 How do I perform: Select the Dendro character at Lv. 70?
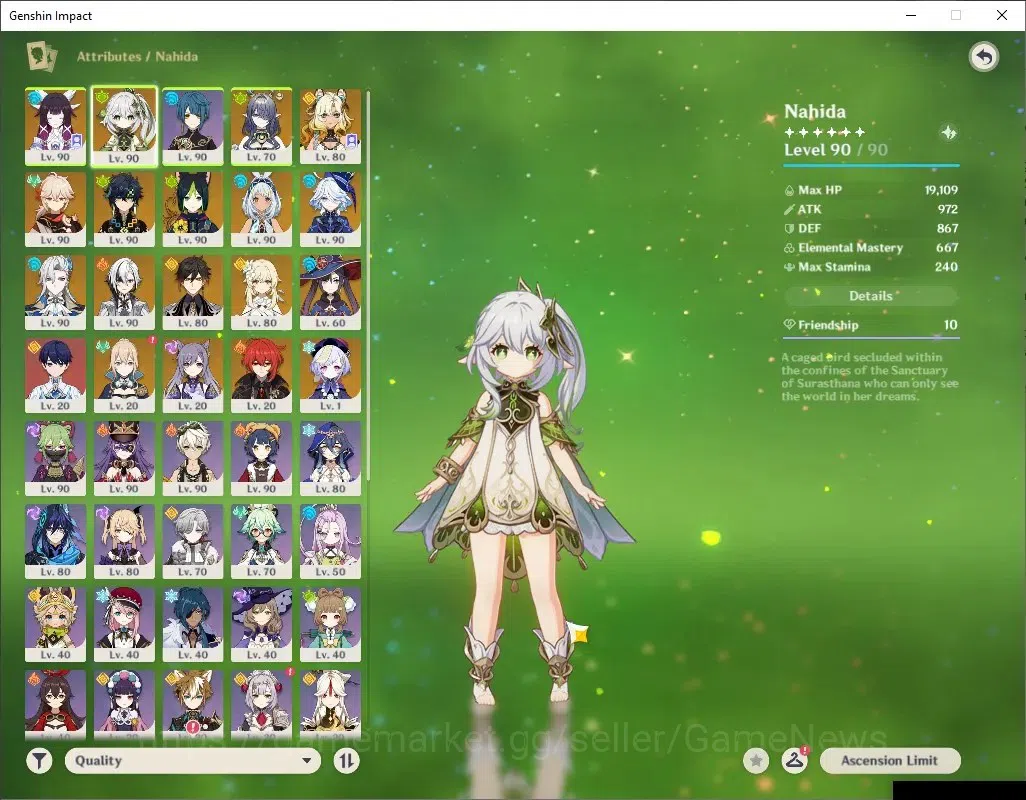click(x=262, y=126)
